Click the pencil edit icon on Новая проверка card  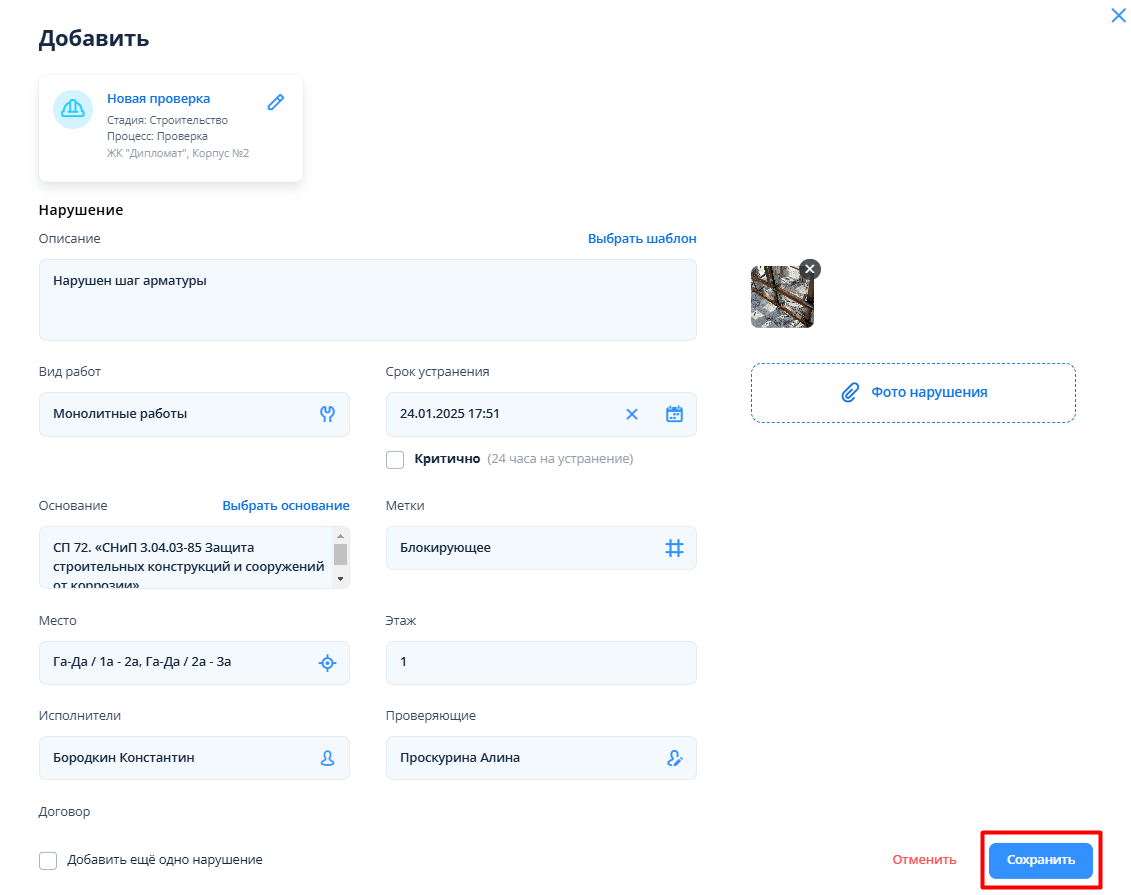point(276,102)
